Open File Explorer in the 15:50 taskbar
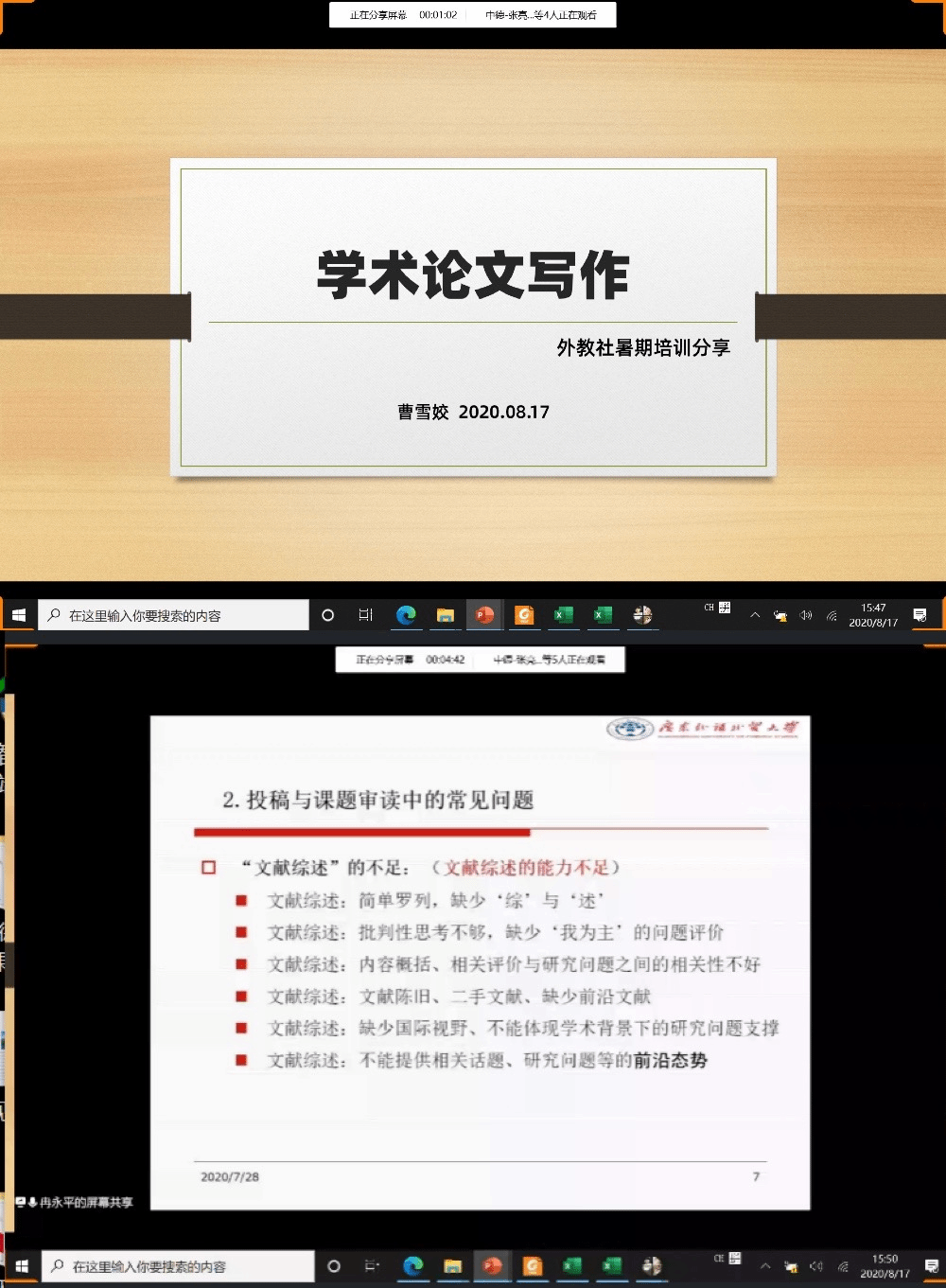 point(452,1266)
